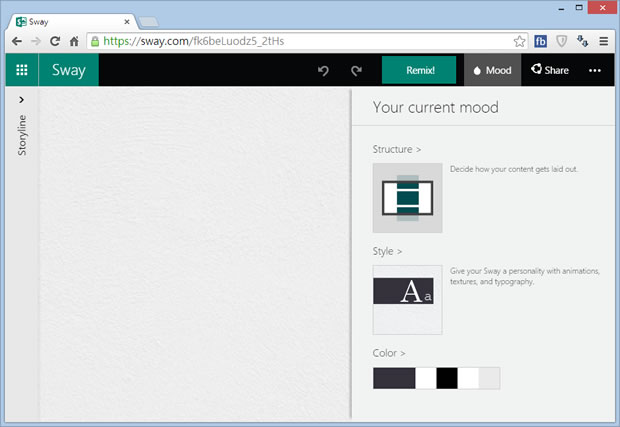Click the 'Give your Sway a personality' description
The width and height of the screenshot is (620, 427).
pos(525,276)
